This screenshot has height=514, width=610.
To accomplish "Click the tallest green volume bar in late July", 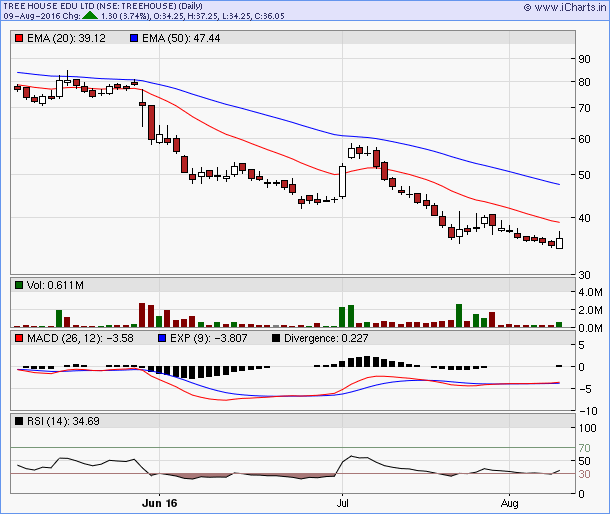I will pos(459,316).
